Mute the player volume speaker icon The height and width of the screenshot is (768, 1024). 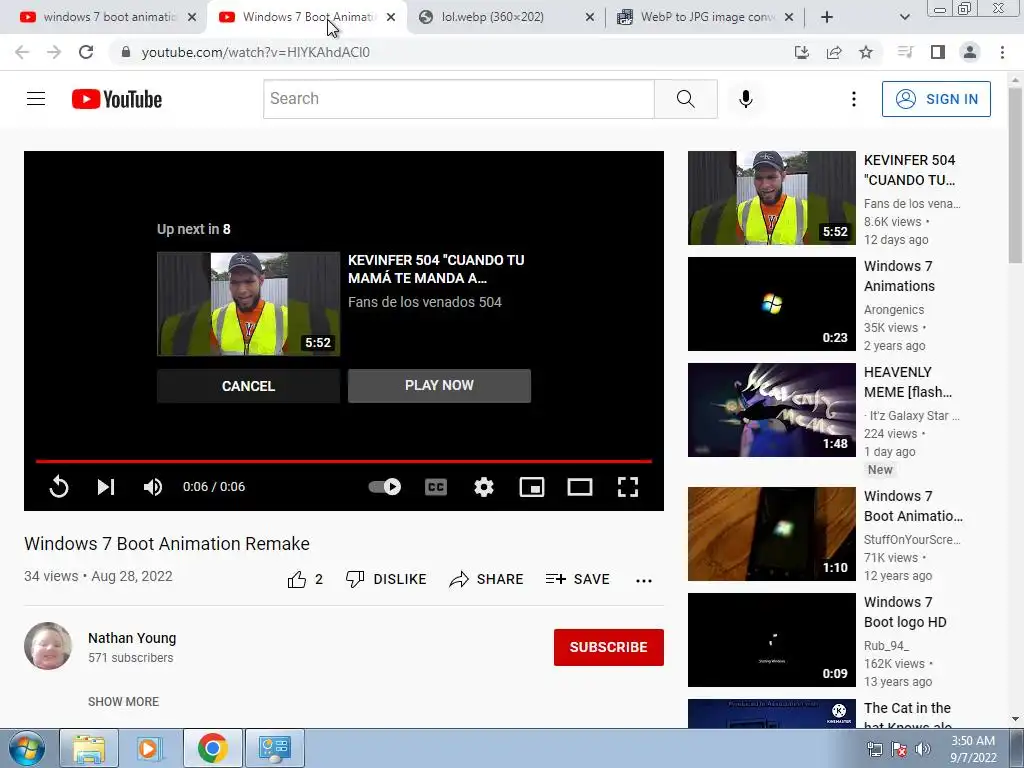click(x=153, y=487)
